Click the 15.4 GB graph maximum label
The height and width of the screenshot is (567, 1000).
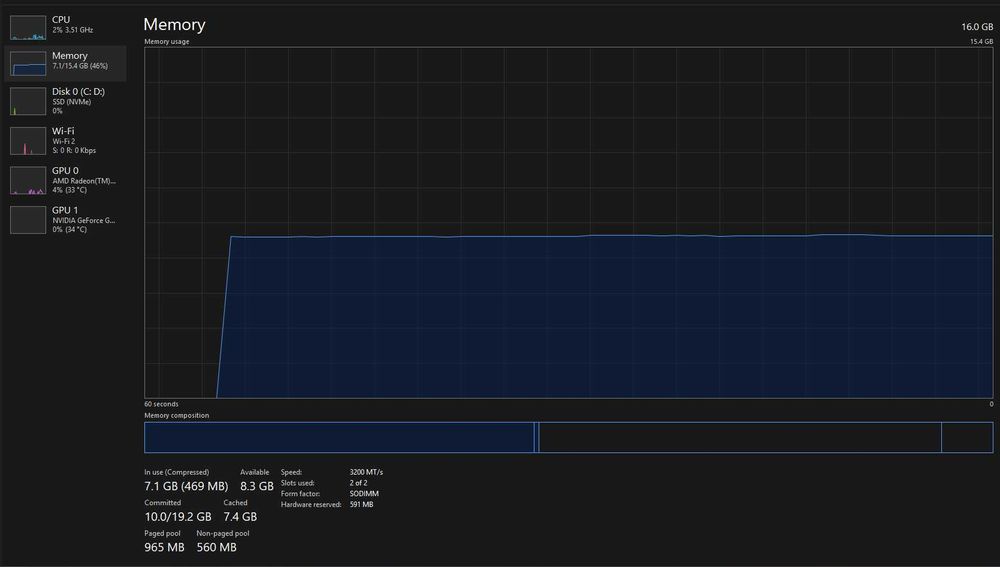point(982,41)
